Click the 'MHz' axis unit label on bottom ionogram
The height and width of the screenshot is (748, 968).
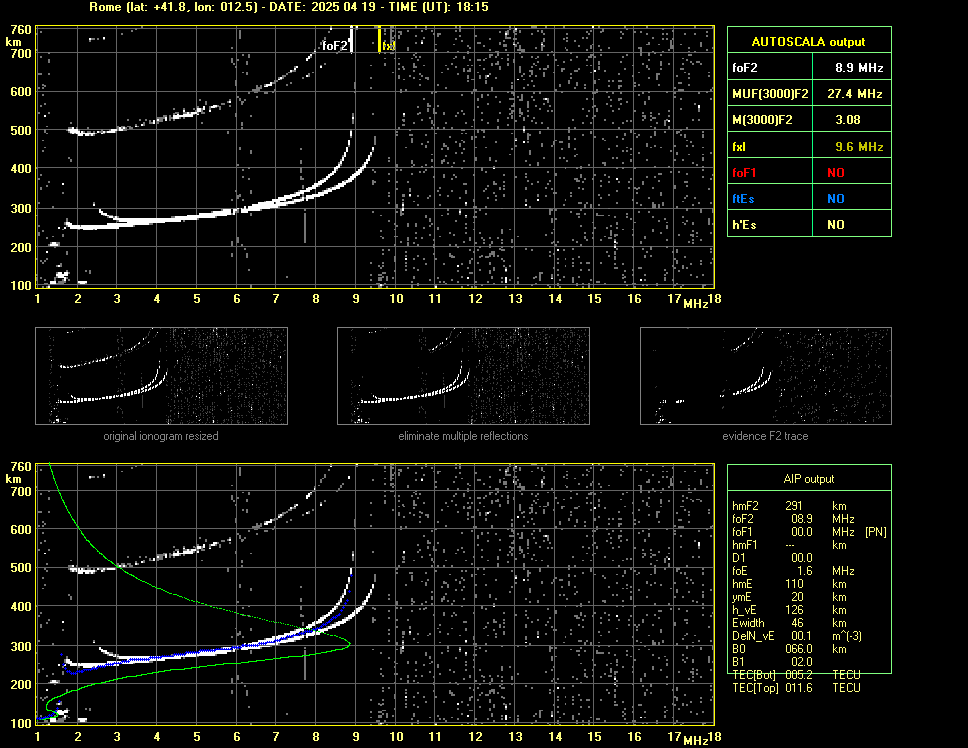pos(695,740)
